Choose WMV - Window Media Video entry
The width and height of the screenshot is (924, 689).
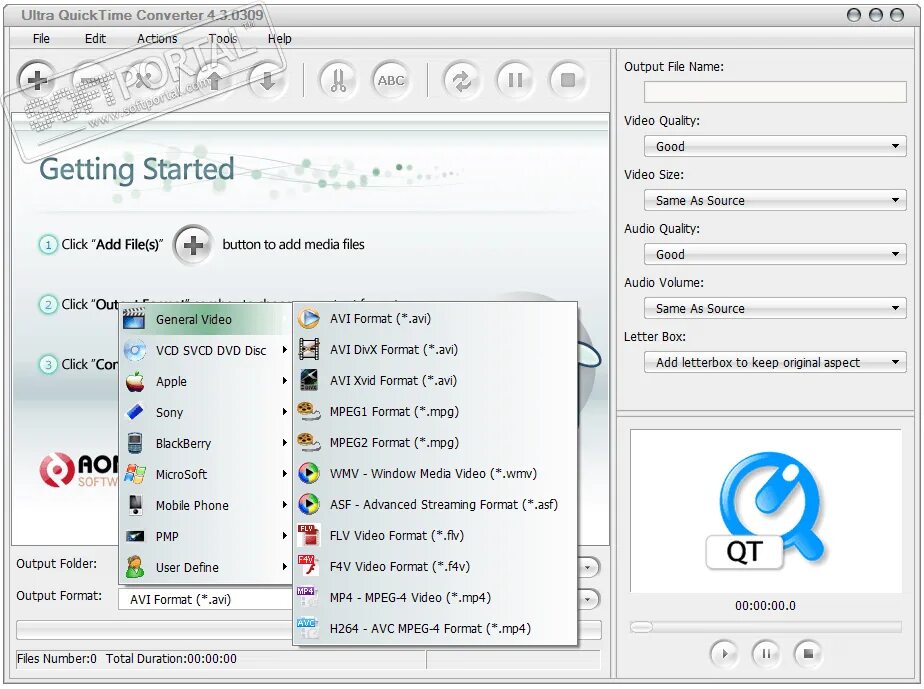[435, 473]
